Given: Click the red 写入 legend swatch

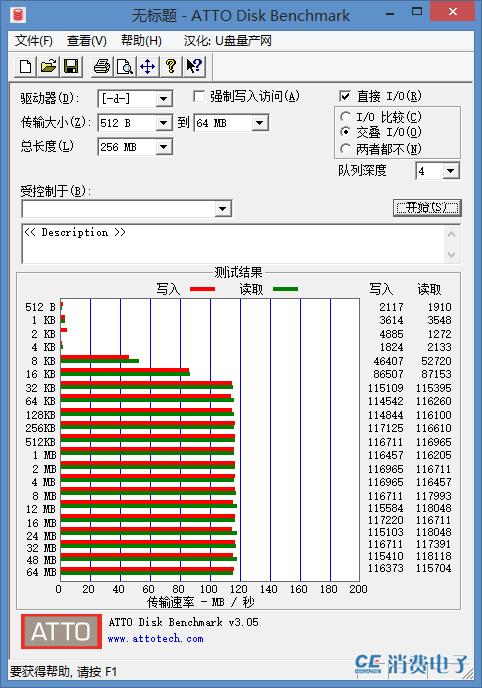Looking at the screenshot, I should 203,289.
